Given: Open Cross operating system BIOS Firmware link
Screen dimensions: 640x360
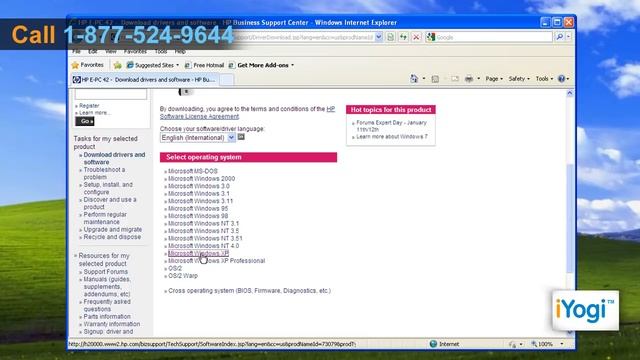Looking at the screenshot, I should (x=249, y=291).
